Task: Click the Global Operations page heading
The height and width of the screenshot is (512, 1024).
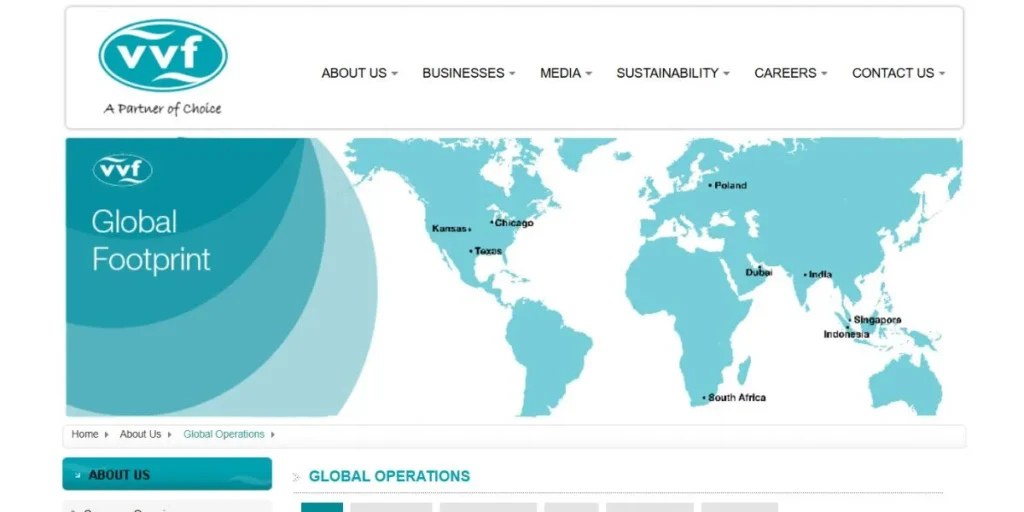Action: pyautogui.click(x=389, y=476)
